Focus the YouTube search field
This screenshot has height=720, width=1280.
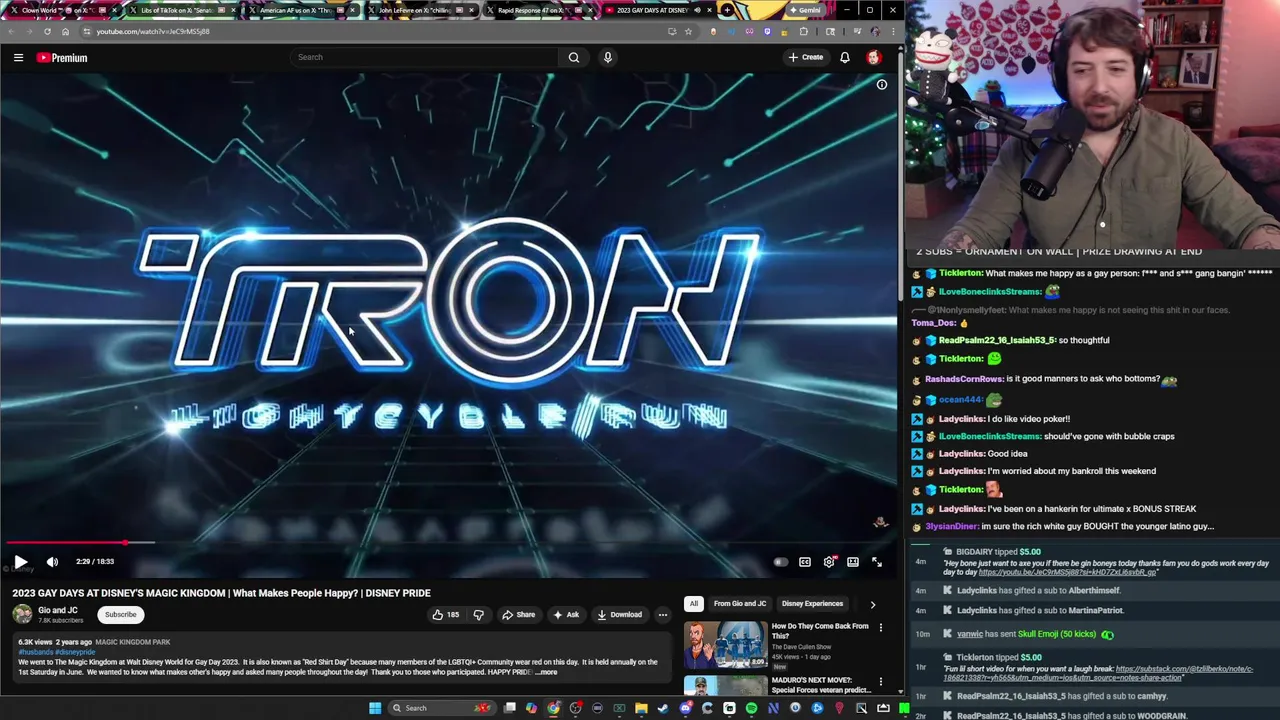point(425,57)
